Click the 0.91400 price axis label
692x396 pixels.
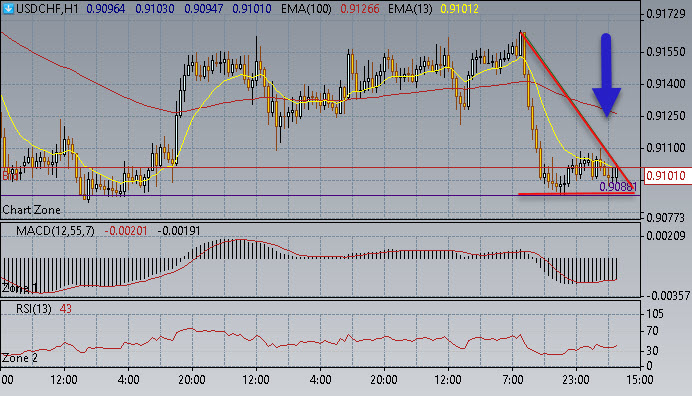click(666, 84)
